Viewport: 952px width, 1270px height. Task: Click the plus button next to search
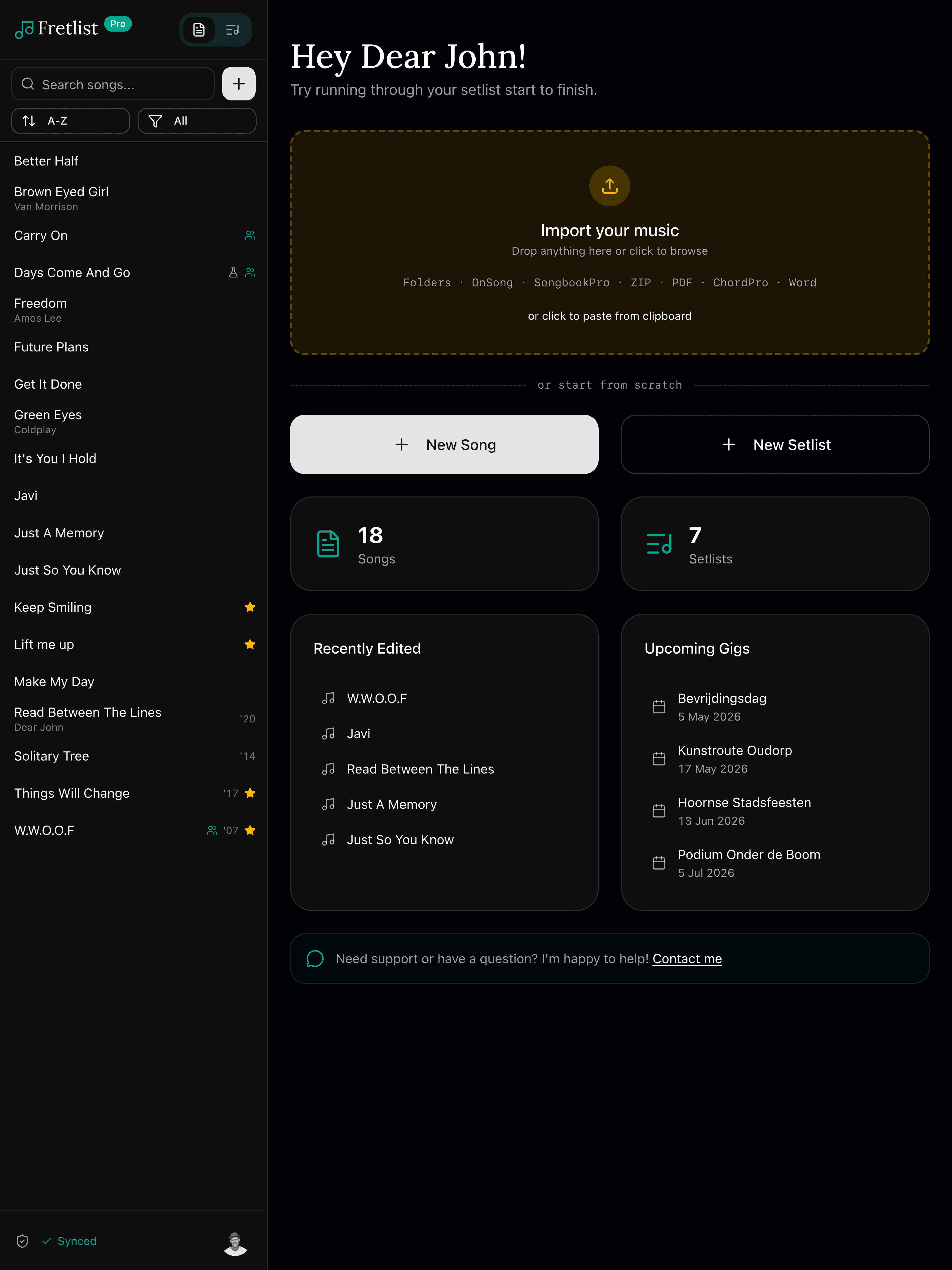[x=239, y=84]
